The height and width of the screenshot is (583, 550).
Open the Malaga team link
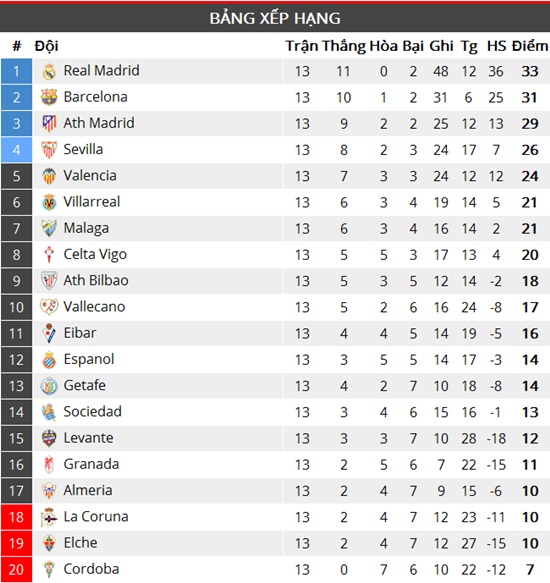click(86, 228)
